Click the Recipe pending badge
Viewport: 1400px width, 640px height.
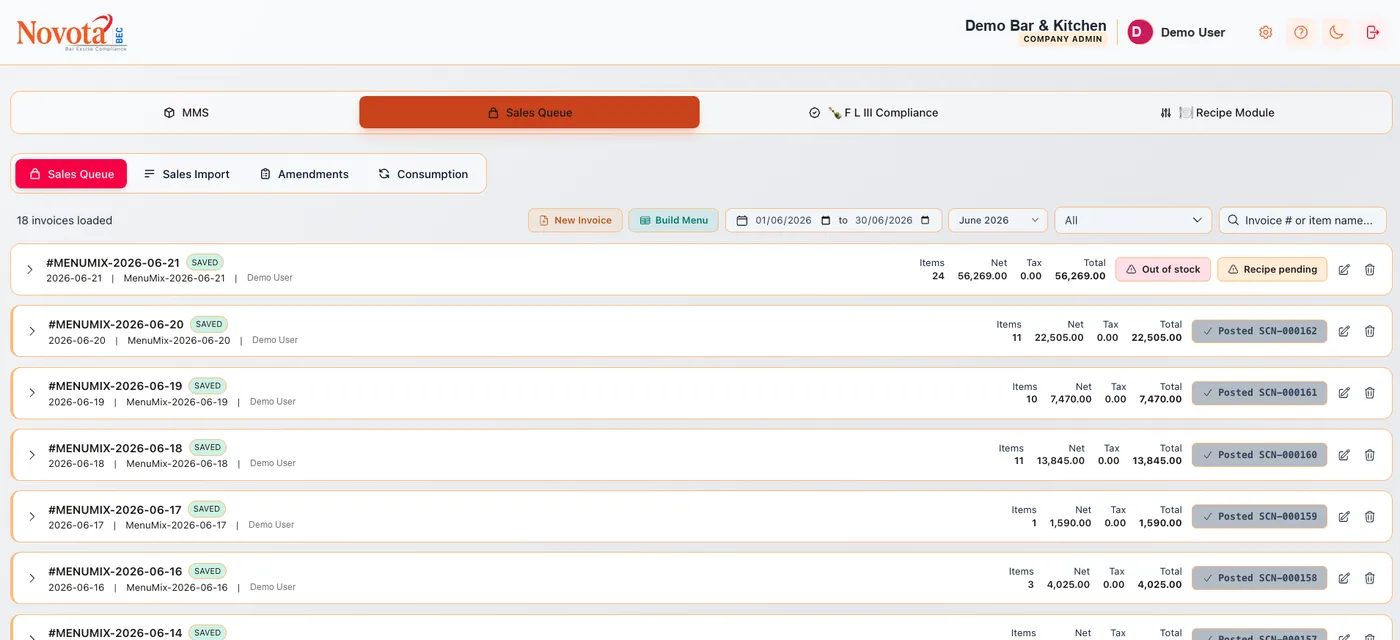click(x=1272, y=269)
